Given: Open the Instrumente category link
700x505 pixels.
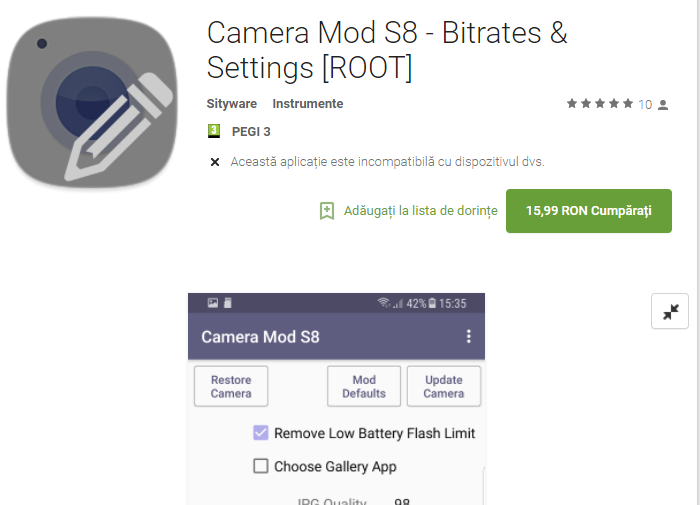Looking at the screenshot, I should [x=308, y=104].
